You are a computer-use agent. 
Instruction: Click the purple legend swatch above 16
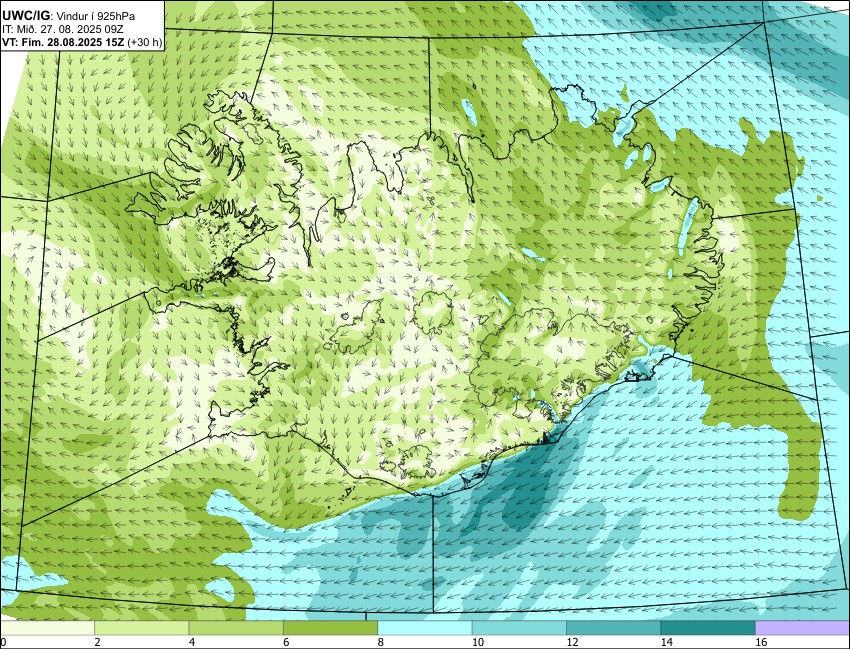[802, 628]
